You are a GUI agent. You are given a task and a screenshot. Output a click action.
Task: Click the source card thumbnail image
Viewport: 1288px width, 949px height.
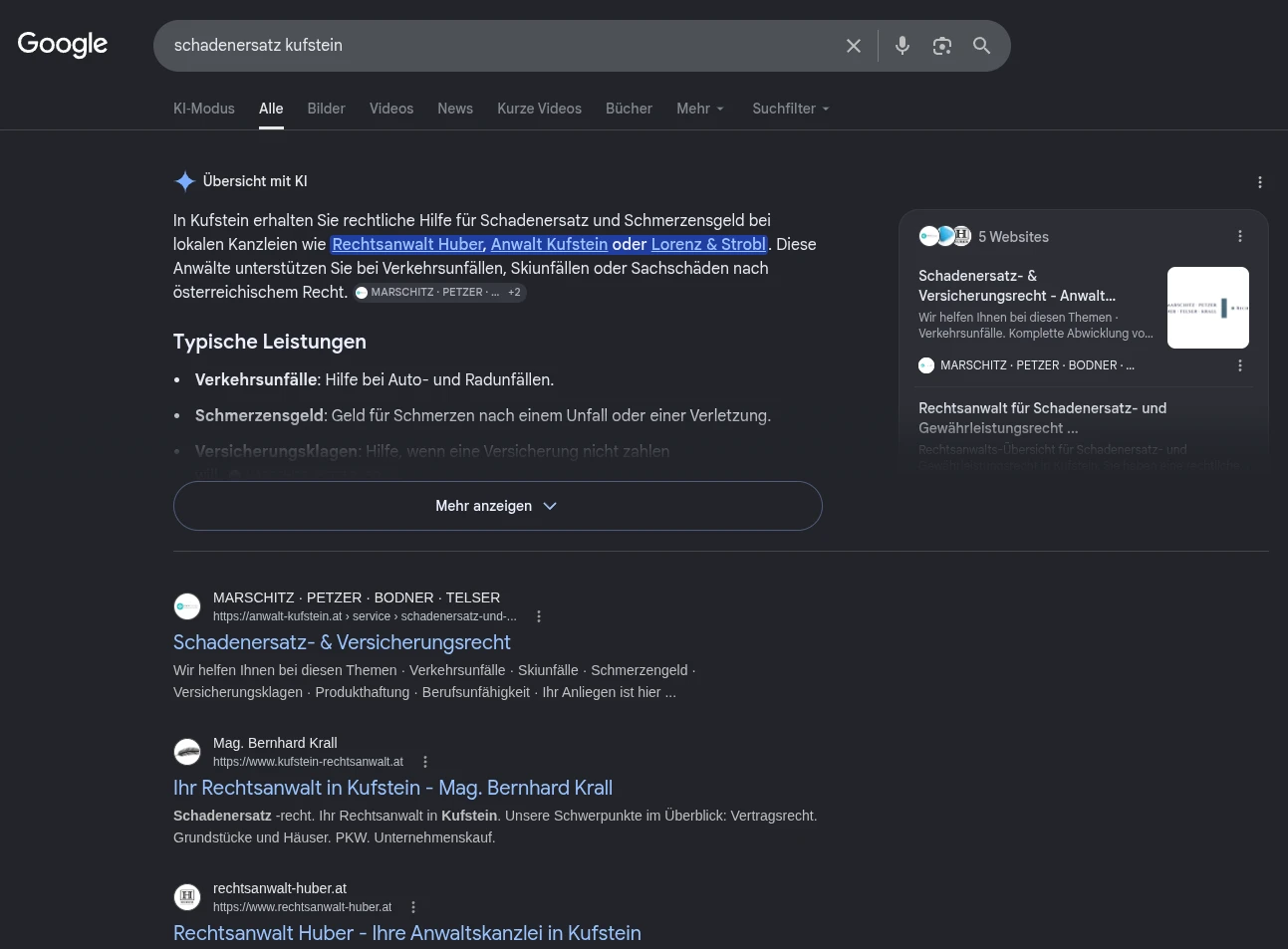point(1208,308)
